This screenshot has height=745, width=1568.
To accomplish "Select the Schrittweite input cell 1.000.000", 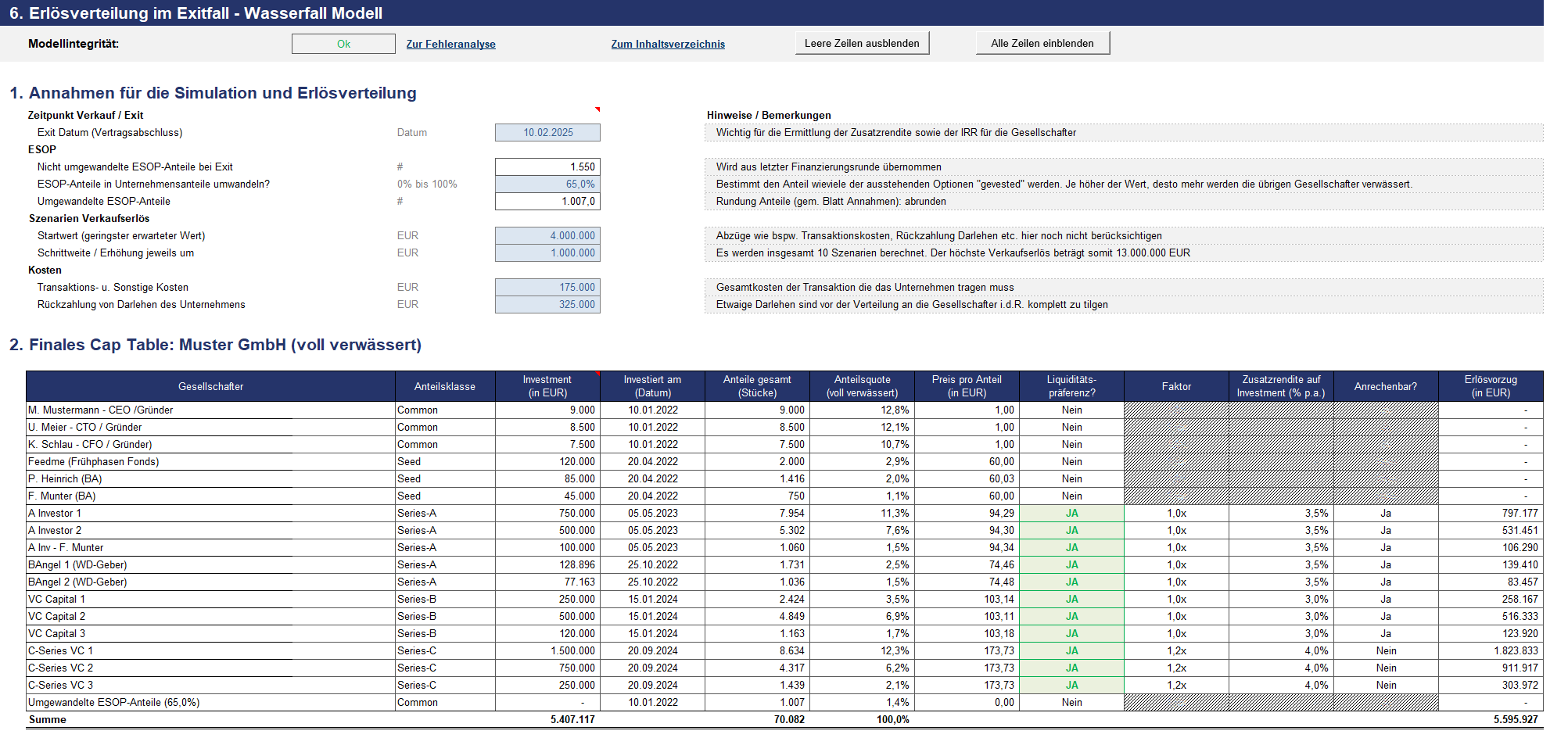I will [547, 253].
